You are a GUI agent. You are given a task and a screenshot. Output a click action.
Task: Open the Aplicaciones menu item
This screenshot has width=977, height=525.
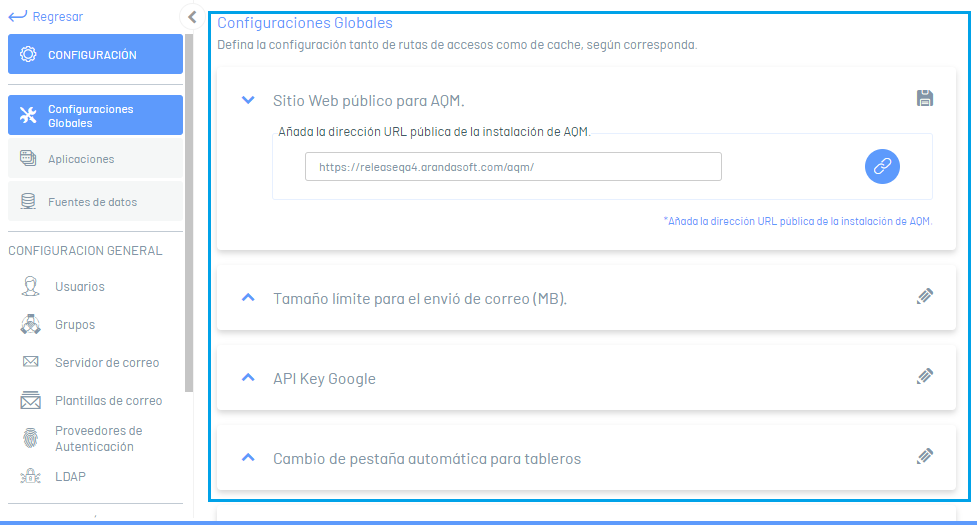tap(81, 159)
